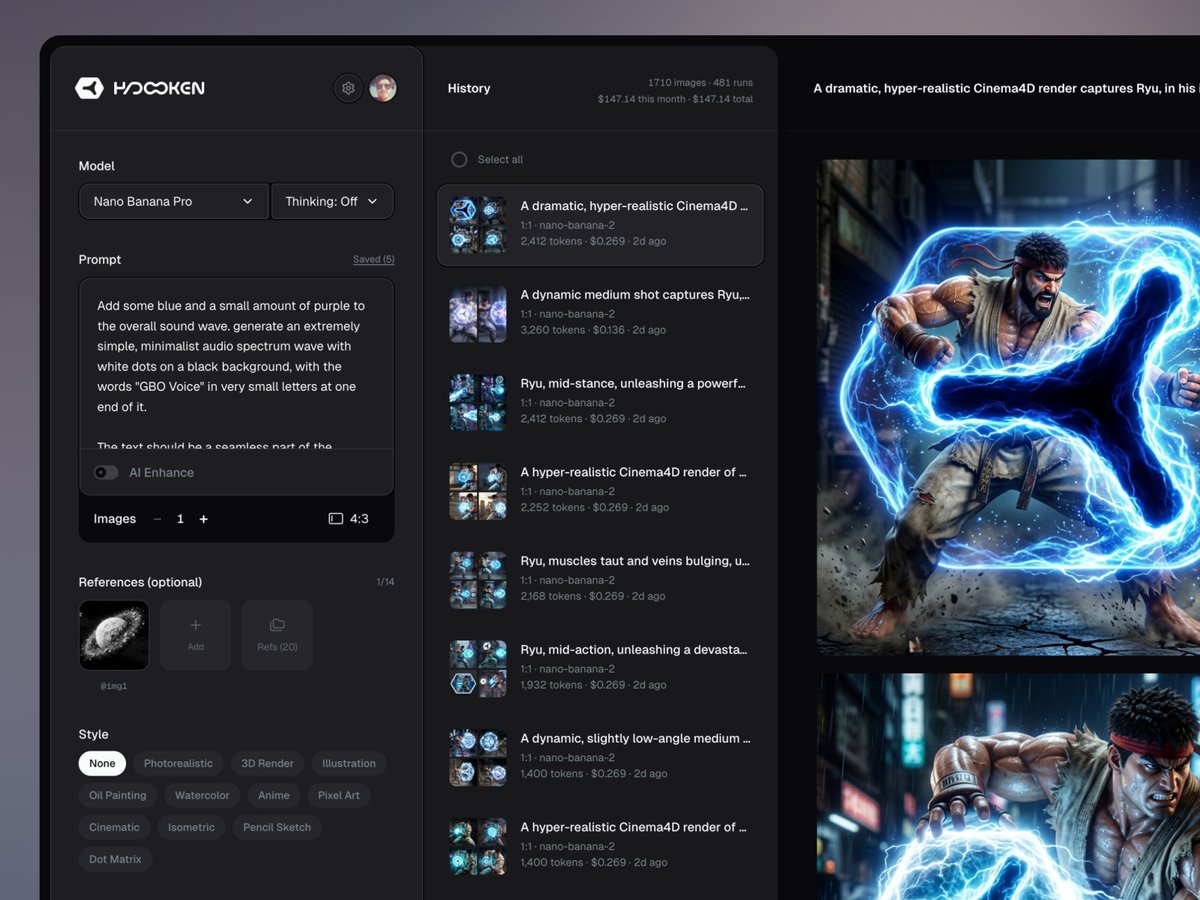
Task: Select the 3D Render style chip
Action: coord(267,763)
